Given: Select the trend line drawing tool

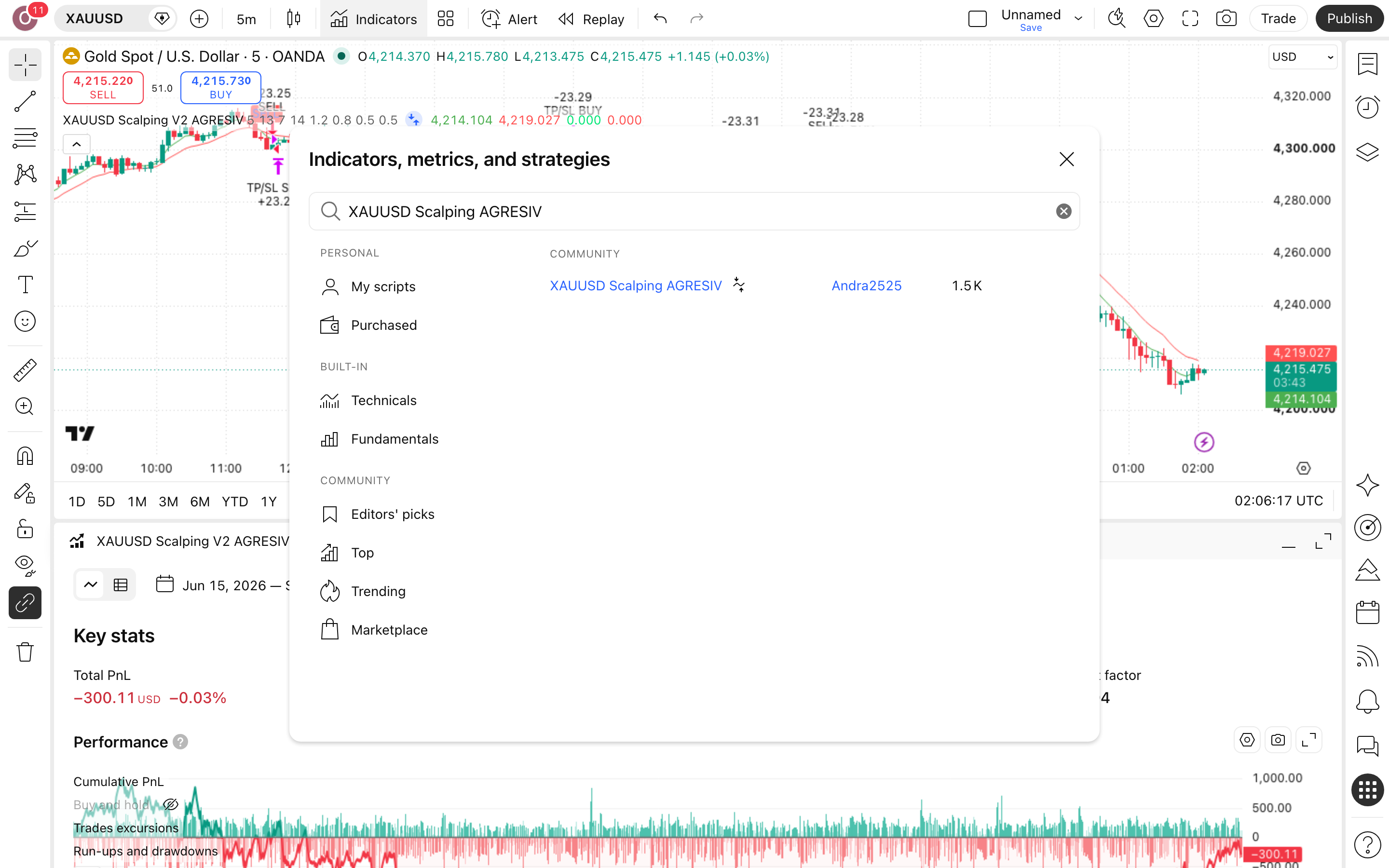Looking at the screenshot, I should (25, 102).
